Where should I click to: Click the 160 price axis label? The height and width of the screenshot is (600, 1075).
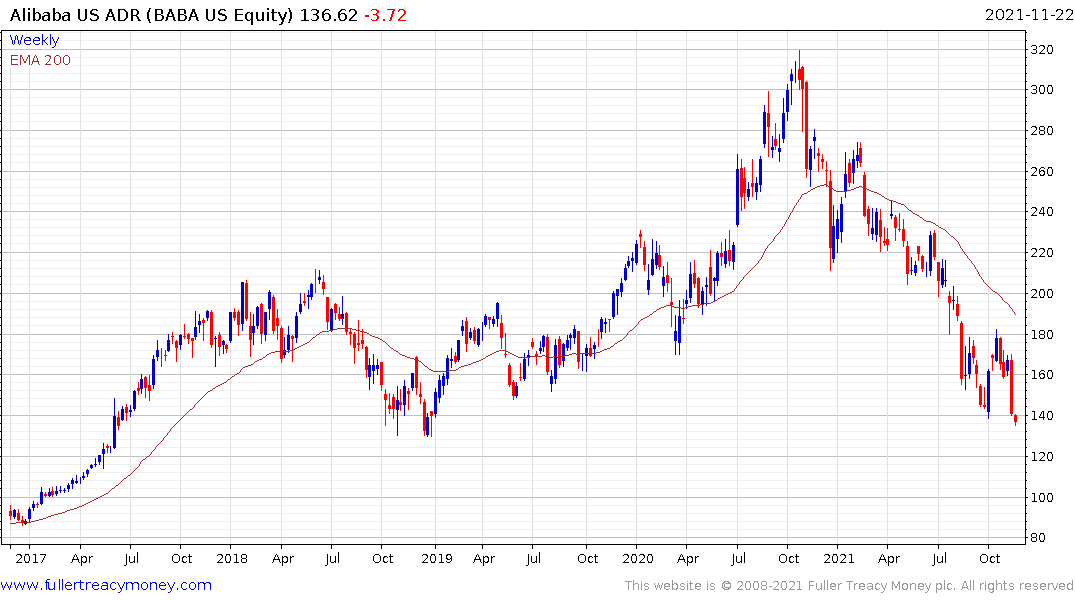[x=1042, y=375]
